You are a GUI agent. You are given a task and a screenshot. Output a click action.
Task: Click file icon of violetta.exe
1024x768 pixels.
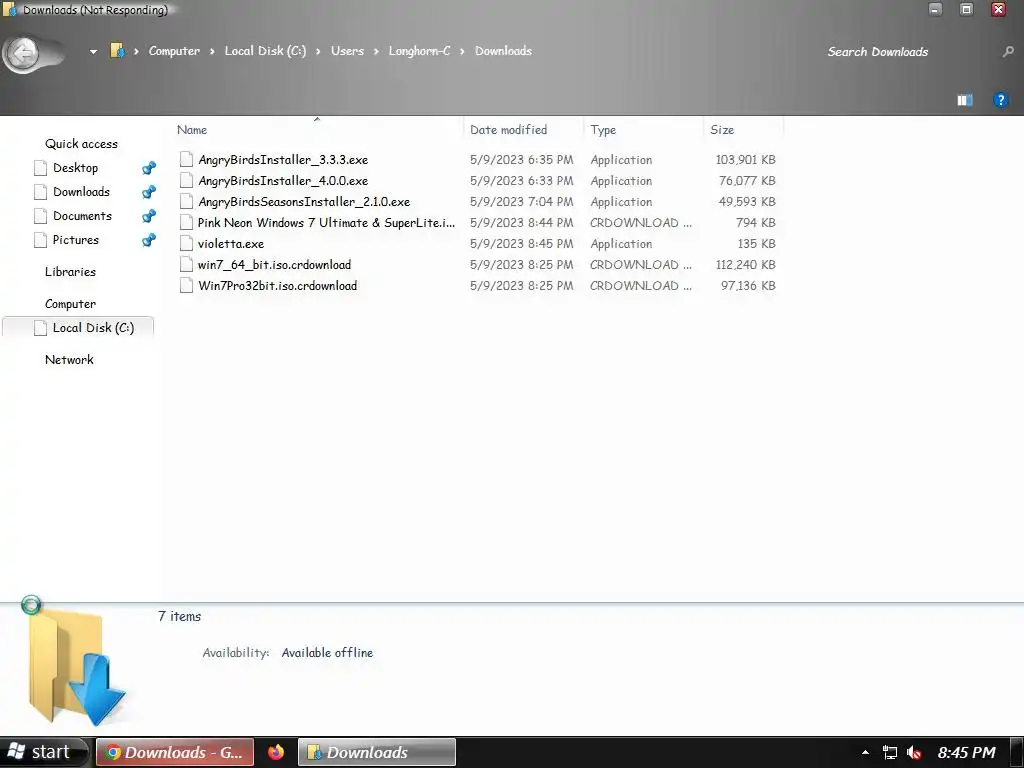pyautogui.click(x=186, y=243)
